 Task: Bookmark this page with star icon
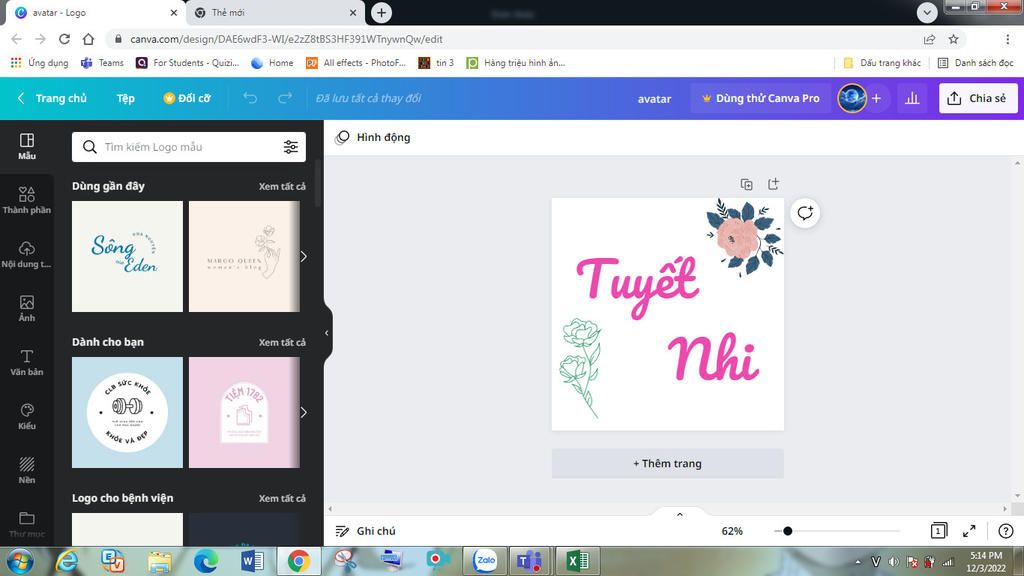tap(953, 39)
